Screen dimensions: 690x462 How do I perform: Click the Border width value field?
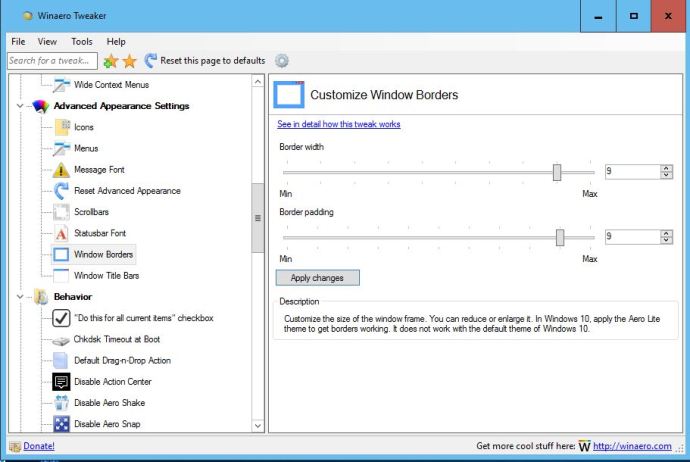pos(632,172)
